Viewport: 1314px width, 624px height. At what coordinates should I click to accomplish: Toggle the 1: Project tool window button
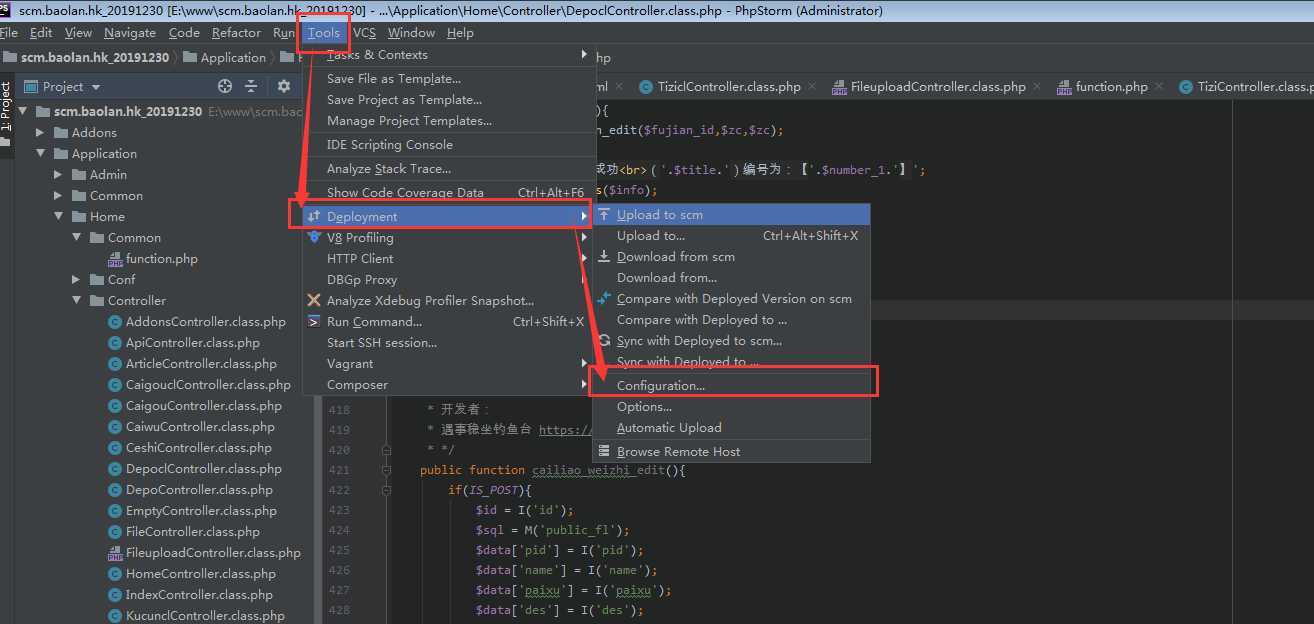(x=6, y=107)
